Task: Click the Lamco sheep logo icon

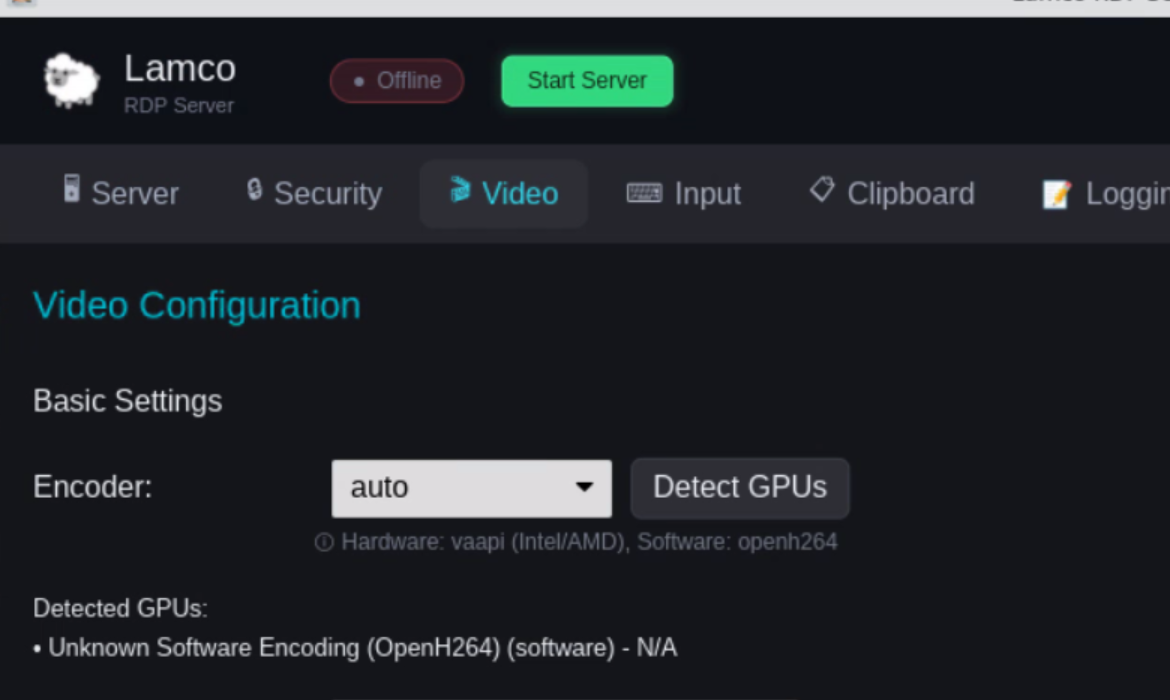Action: [x=71, y=80]
